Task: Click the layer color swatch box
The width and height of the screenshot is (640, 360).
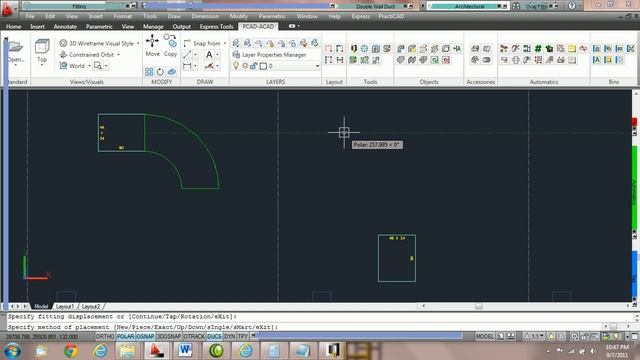Action: 263,66
